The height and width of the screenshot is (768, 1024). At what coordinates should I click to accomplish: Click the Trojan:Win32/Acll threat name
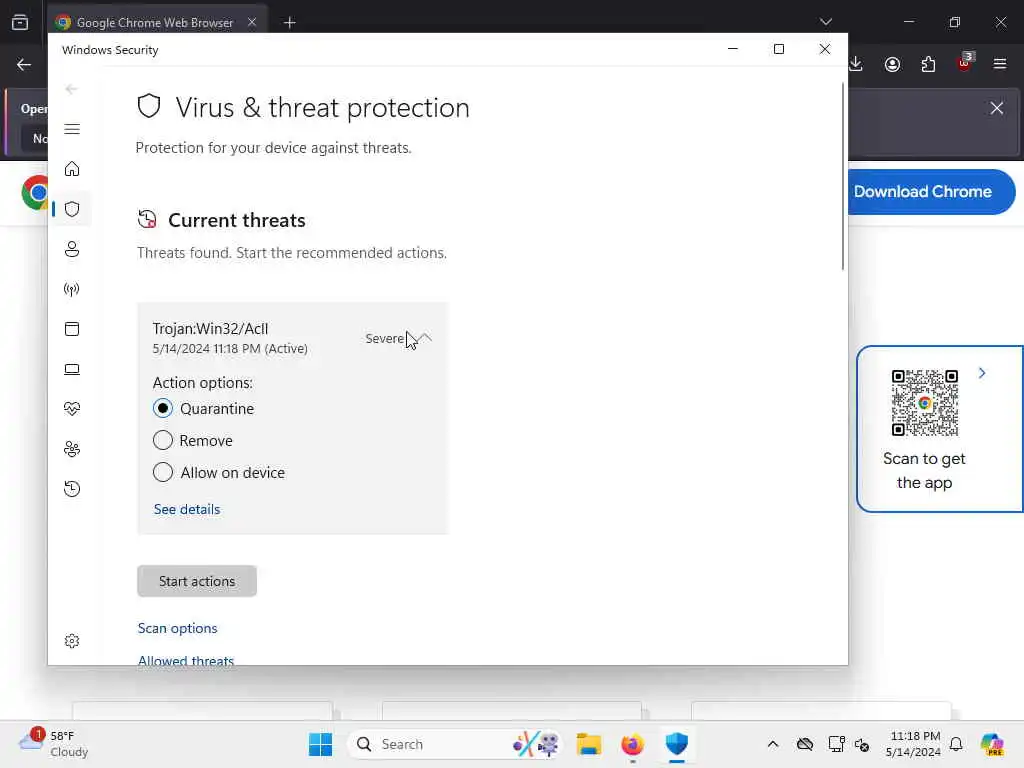click(x=210, y=328)
